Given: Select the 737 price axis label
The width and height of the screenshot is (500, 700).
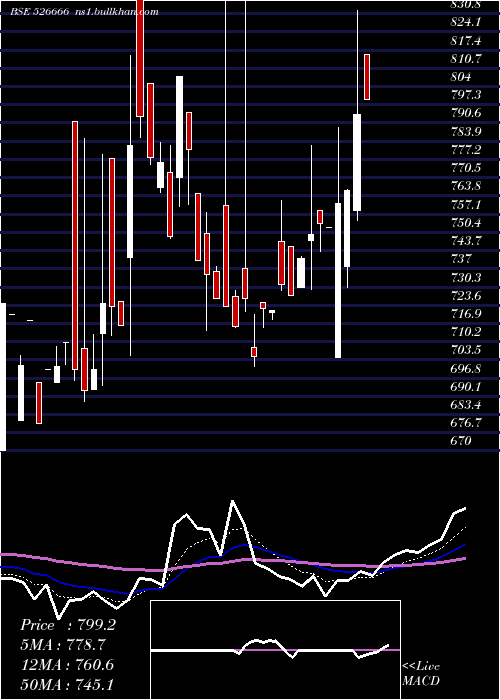Looking at the screenshot, I should click(x=461, y=259).
